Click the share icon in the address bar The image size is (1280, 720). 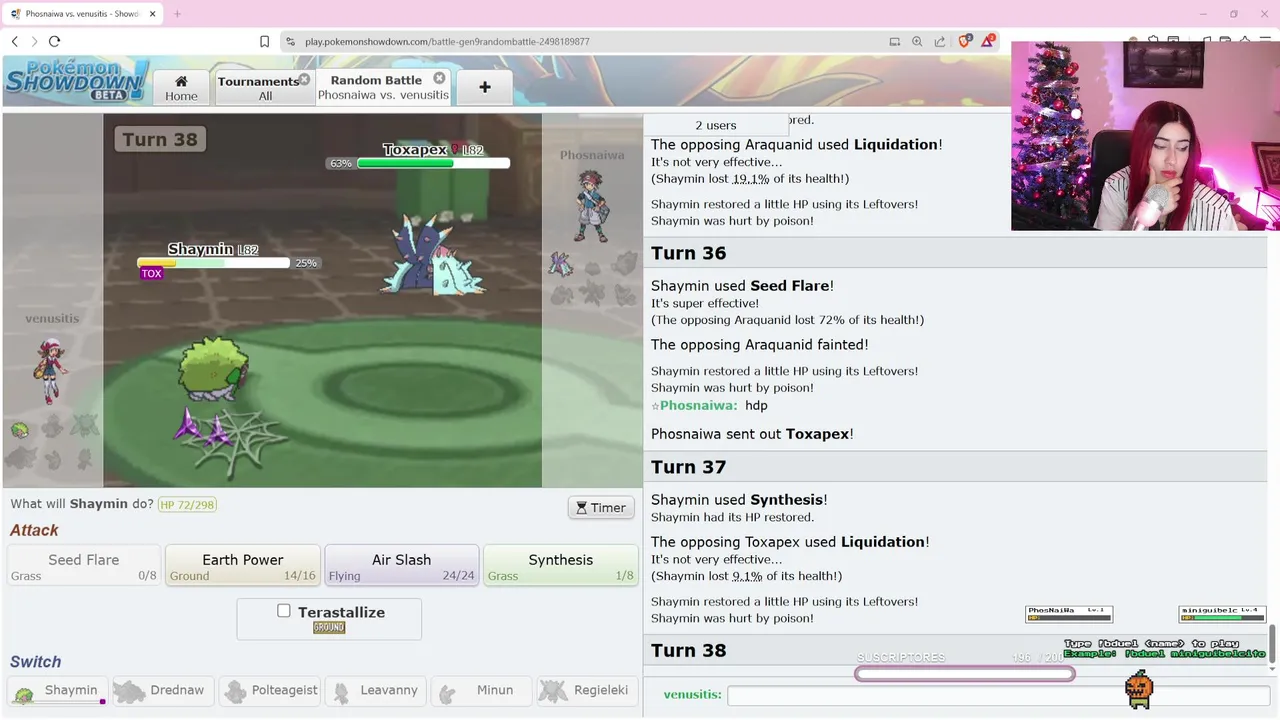click(x=940, y=41)
